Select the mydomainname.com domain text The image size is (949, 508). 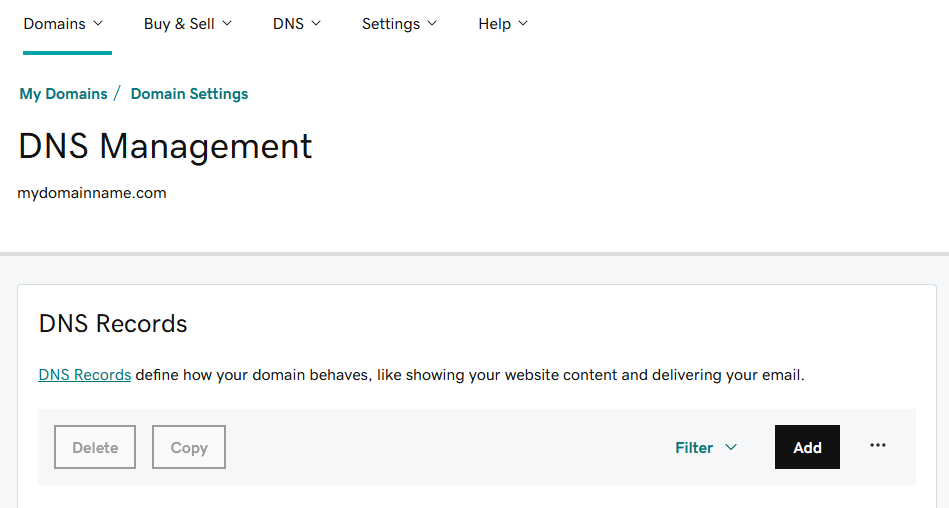pyautogui.click(x=92, y=193)
